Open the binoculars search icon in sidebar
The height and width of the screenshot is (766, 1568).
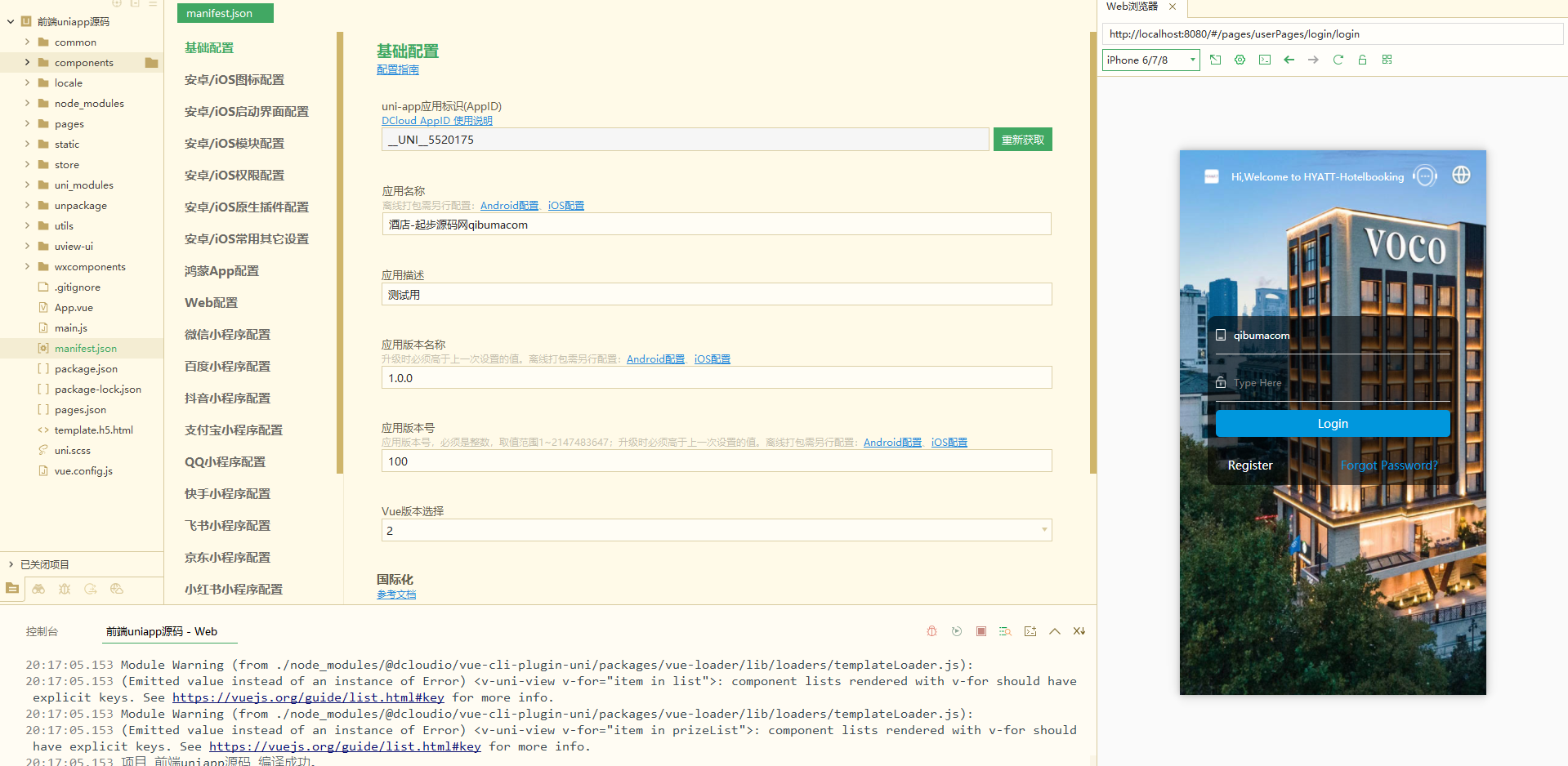38,589
